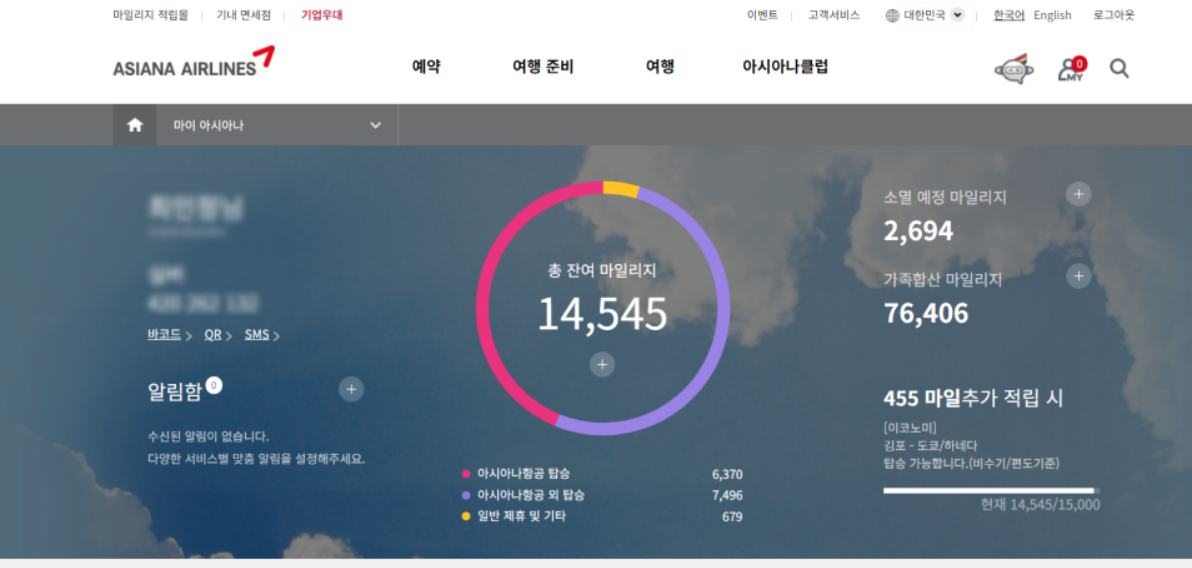The width and height of the screenshot is (1192, 568).
Task: Click the 아시아나항공 외 탑승 legend label
Action: coord(531,495)
